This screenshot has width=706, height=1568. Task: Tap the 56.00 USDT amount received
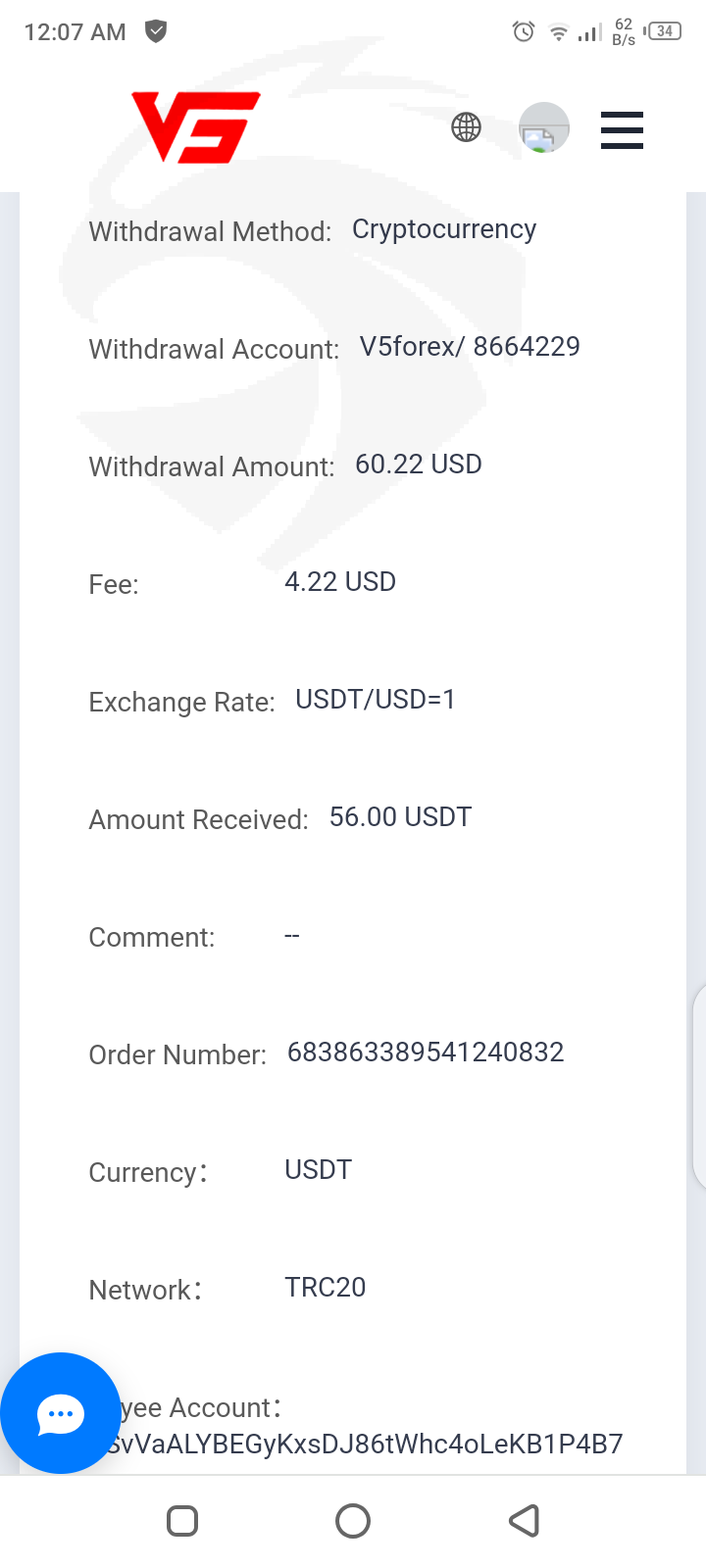pos(400,817)
